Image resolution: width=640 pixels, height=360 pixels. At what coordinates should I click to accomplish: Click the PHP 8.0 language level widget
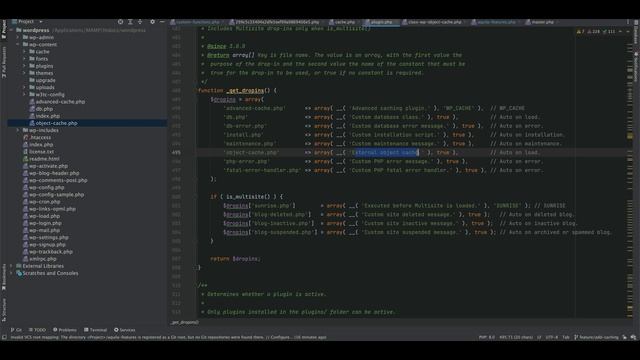click(487, 338)
